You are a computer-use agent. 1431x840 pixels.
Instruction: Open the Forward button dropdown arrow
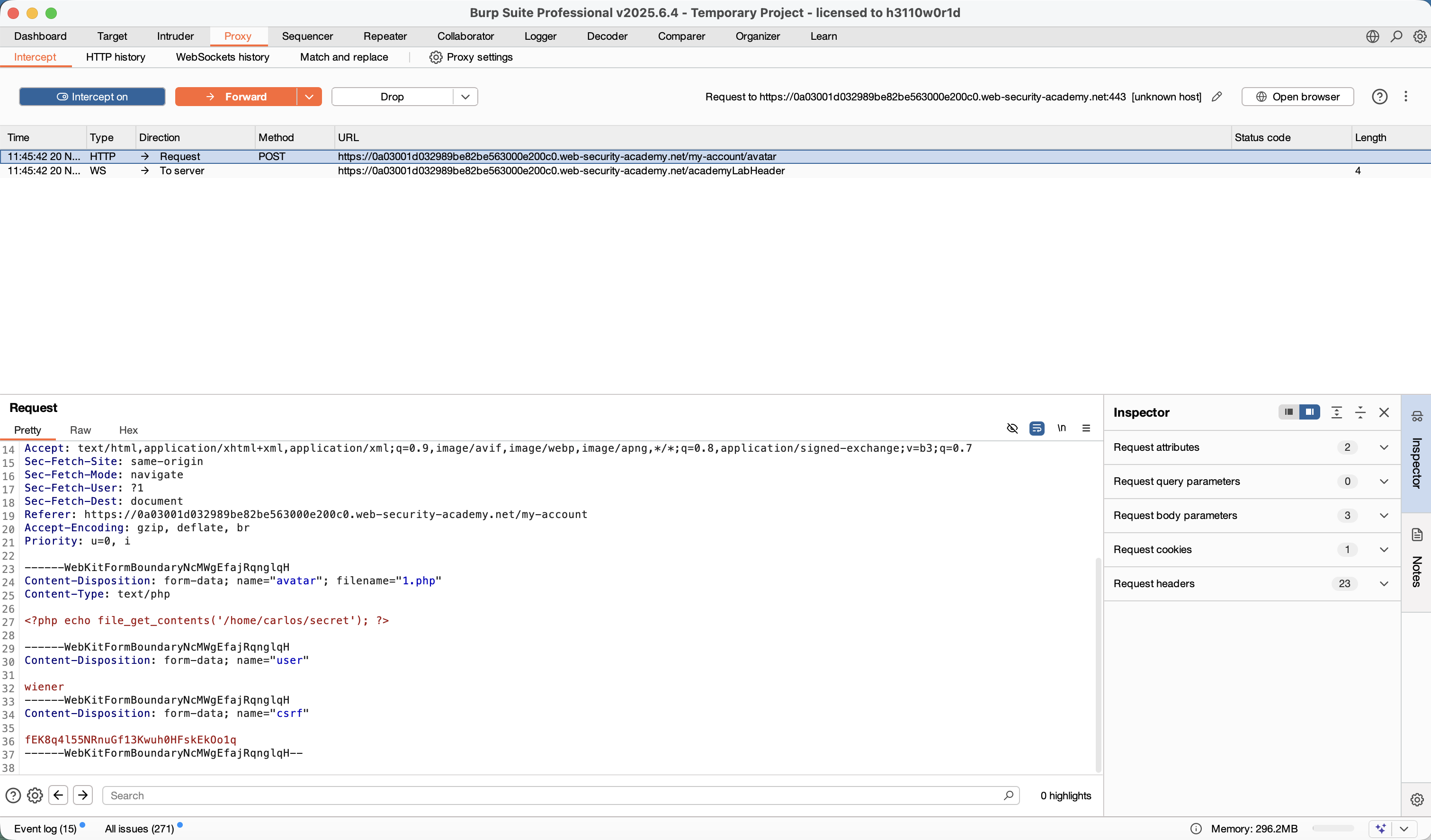[x=309, y=97]
